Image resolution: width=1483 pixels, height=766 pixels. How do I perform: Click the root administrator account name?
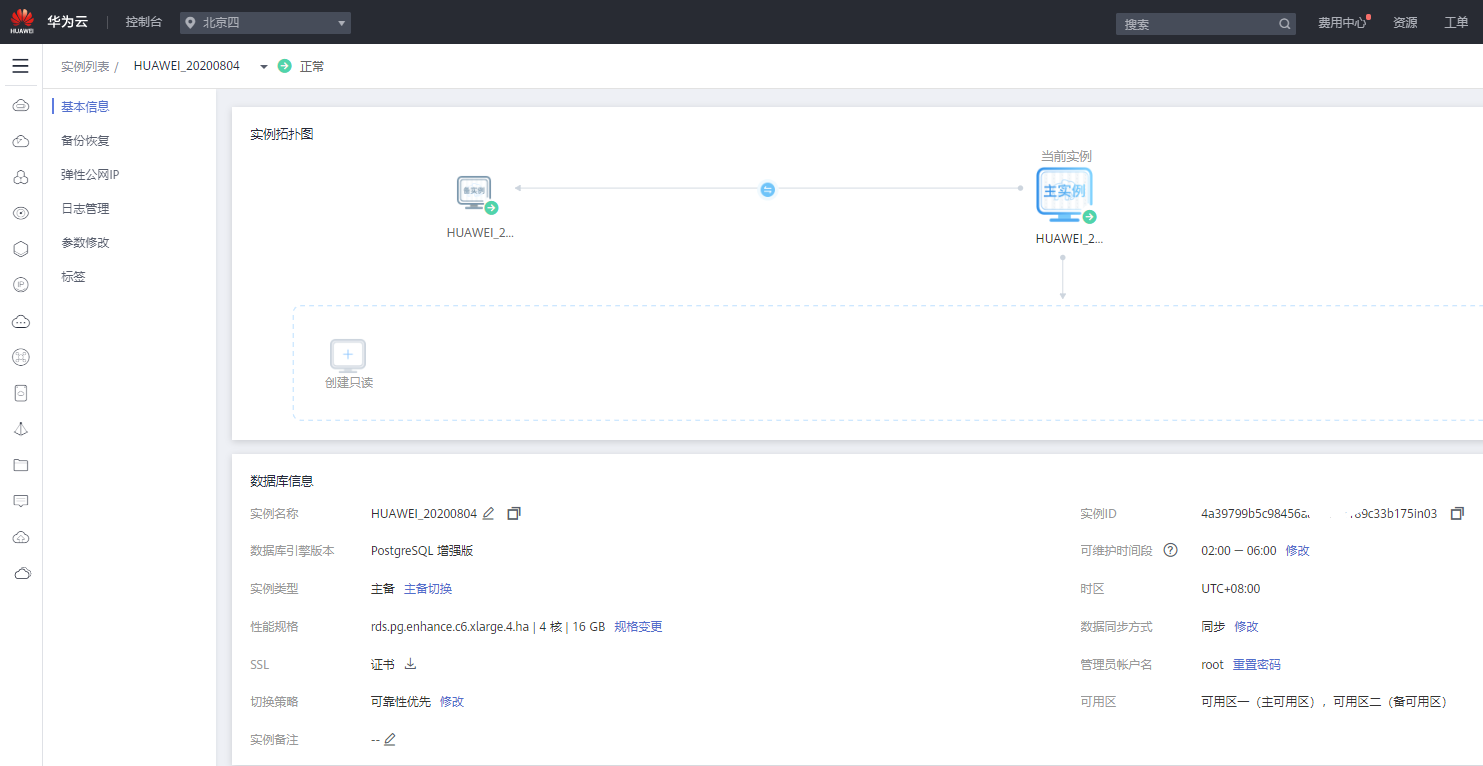point(1212,664)
